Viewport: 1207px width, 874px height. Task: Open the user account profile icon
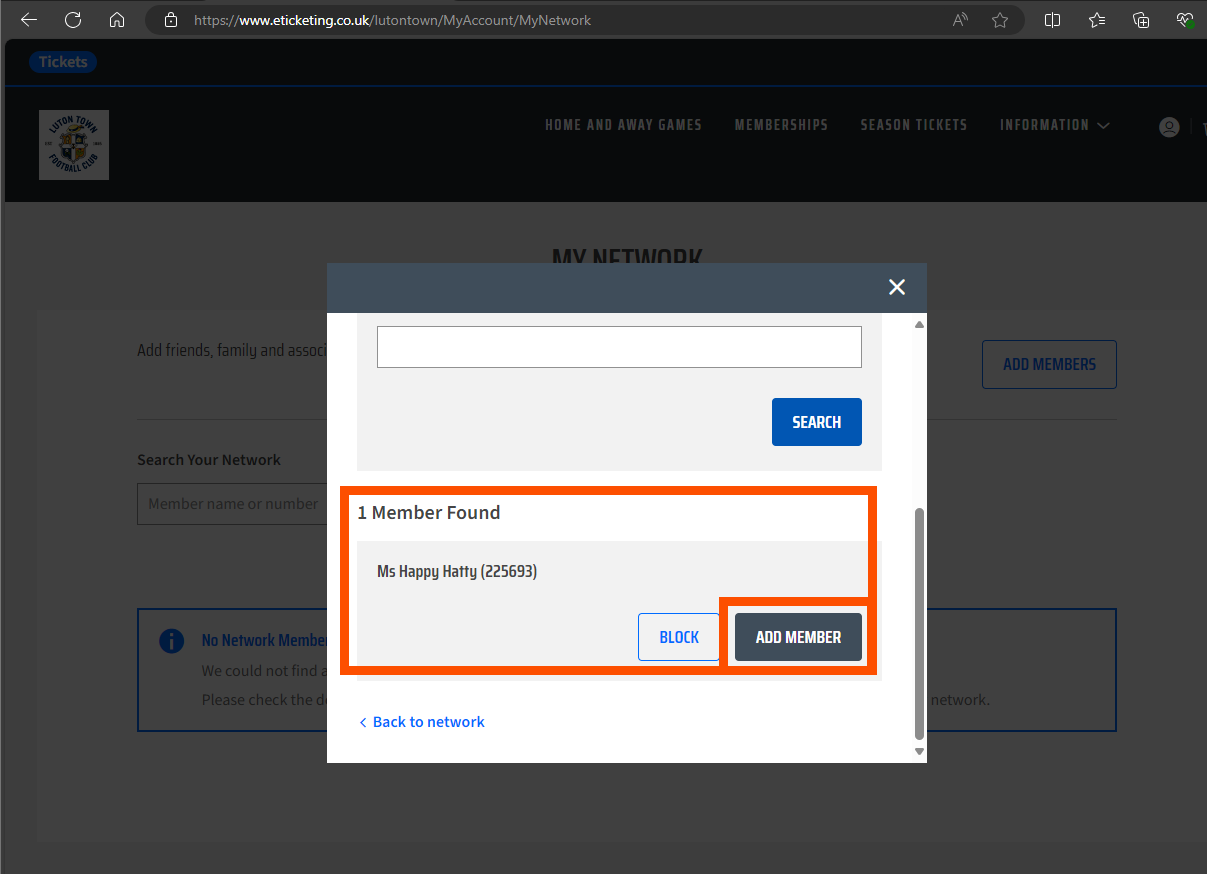pos(1169,127)
